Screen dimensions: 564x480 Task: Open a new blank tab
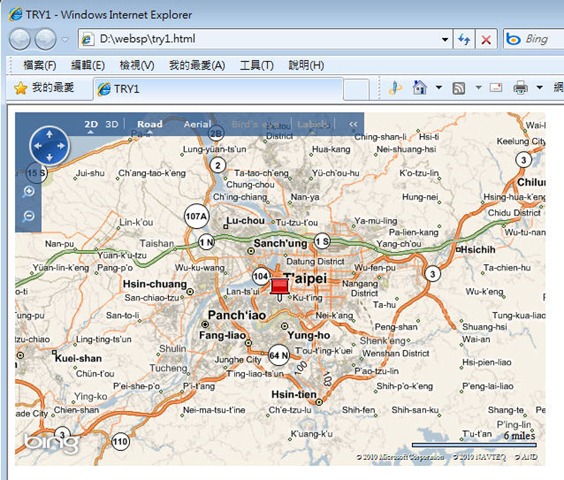pos(356,90)
